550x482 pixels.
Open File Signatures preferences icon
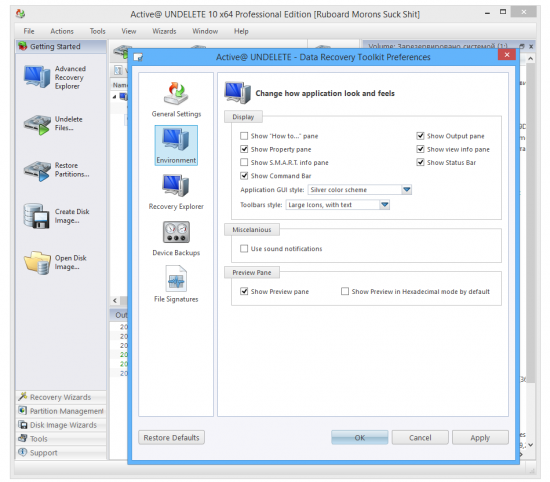(x=176, y=279)
